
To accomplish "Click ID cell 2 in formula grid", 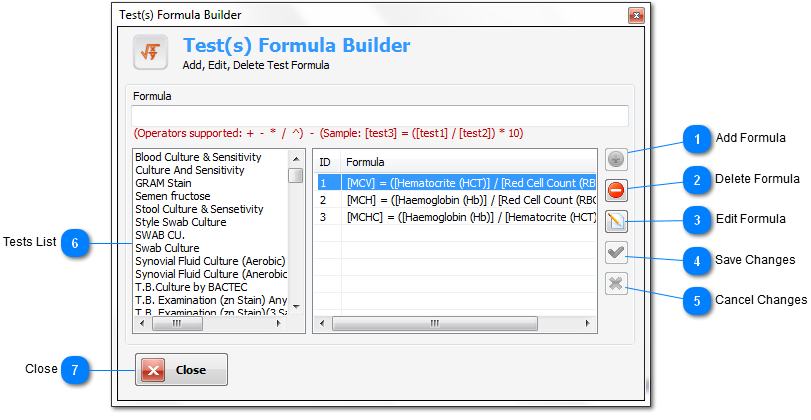I will point(323,200).
